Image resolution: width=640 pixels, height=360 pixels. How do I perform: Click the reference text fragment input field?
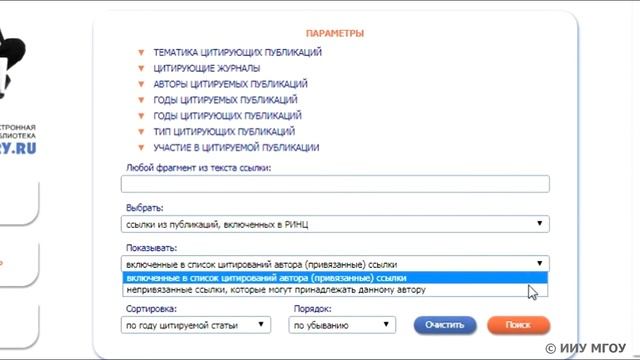335,184
